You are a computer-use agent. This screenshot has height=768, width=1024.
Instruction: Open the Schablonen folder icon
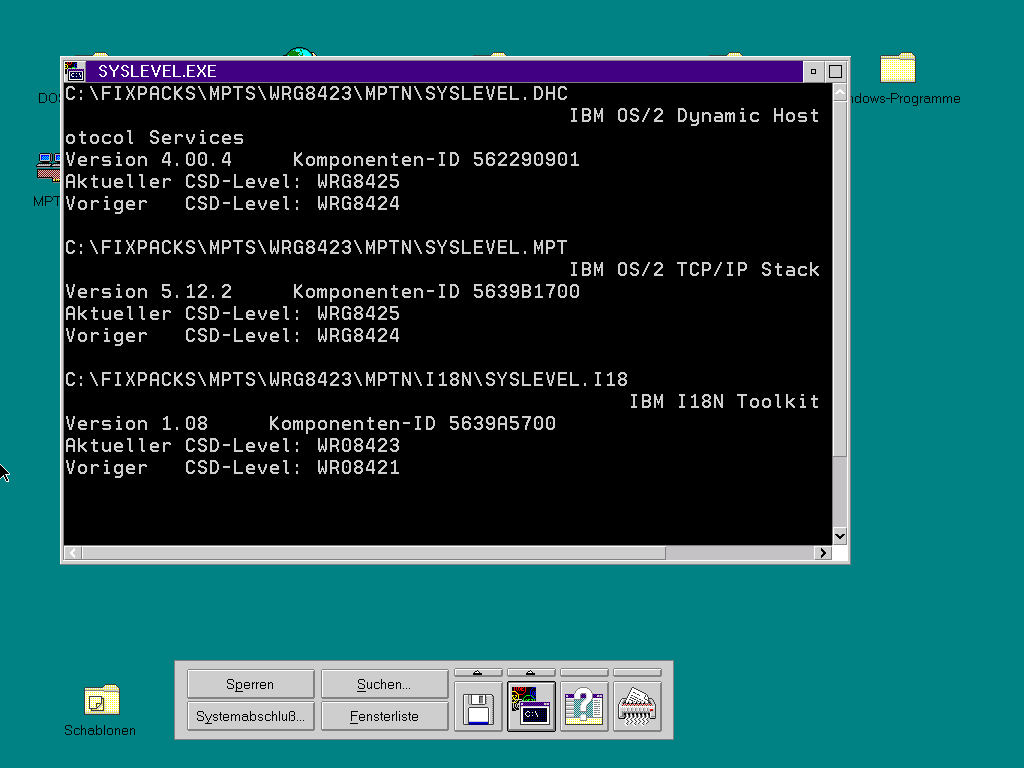tap(101, 700)
